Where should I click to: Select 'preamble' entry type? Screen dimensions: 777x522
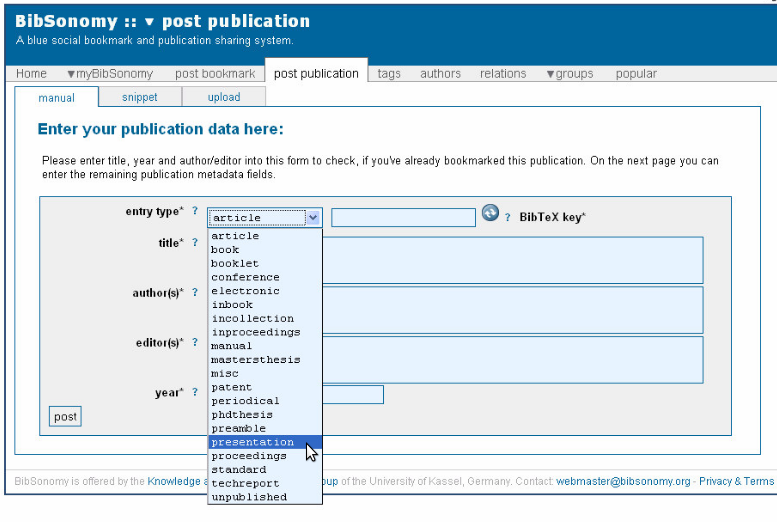[265, 428]
